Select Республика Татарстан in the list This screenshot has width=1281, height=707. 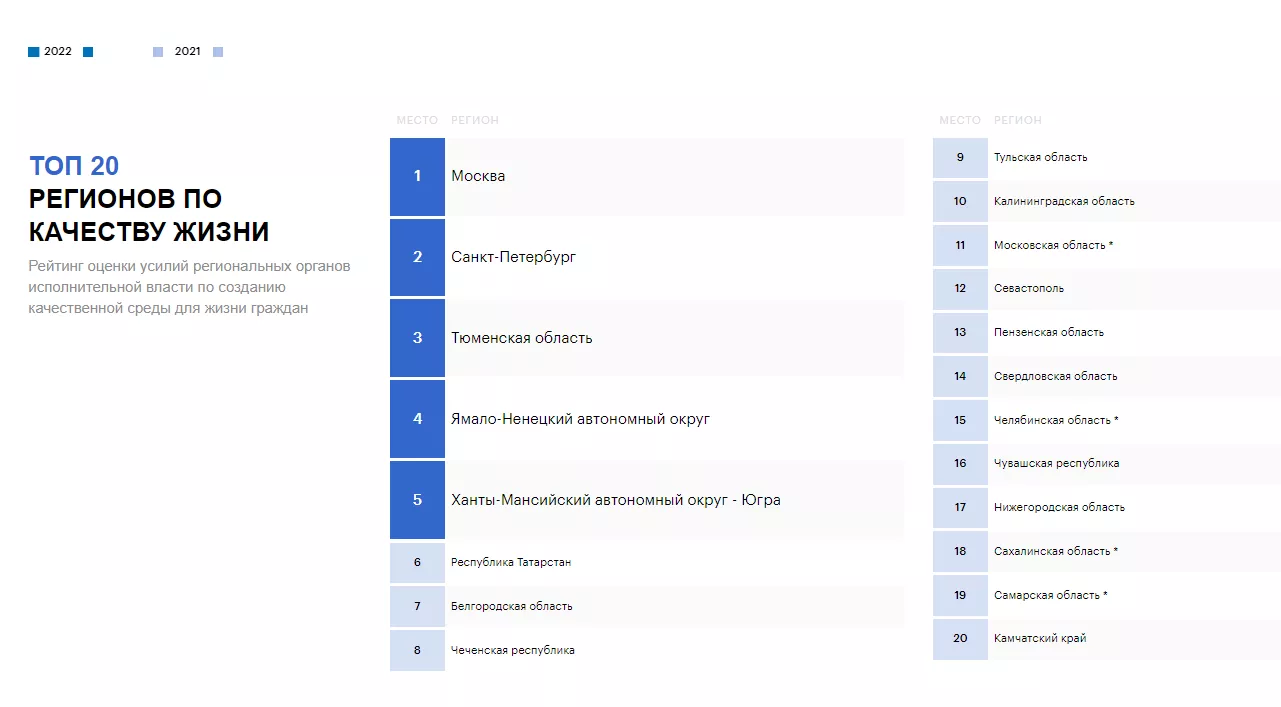coord(511,562)
